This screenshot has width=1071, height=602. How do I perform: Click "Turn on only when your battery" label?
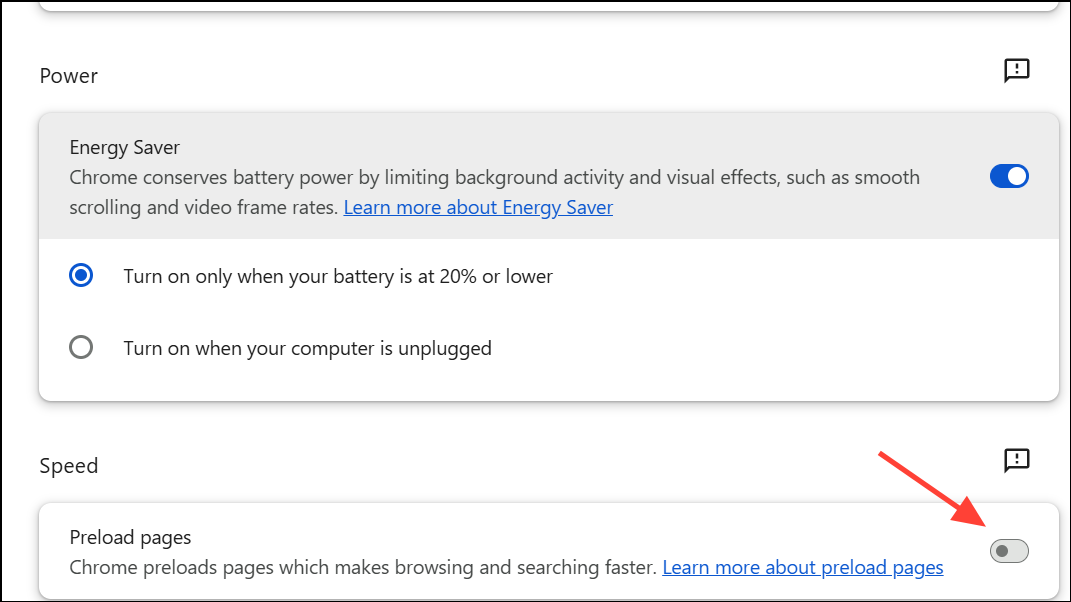[x=338, y=276]
